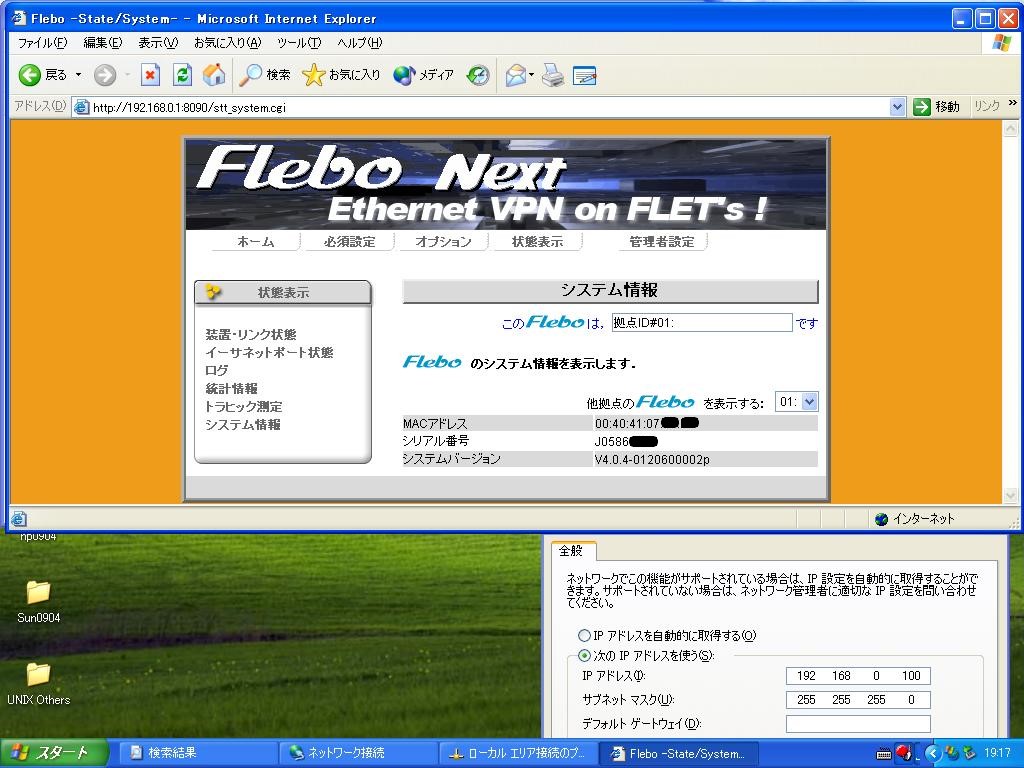Open the Mail icon dropdown arrow
The height and width of the screenshot is (768, 1024).
(532, 75)
